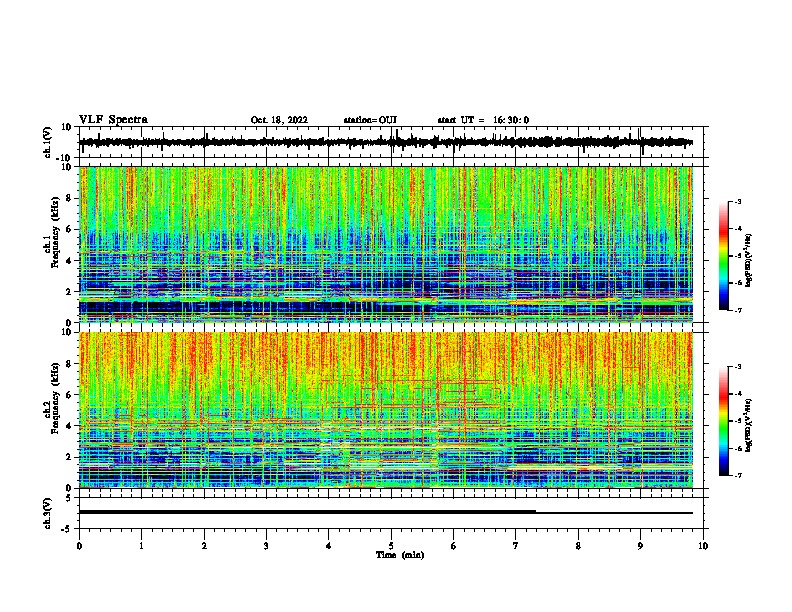Click the log(PSD) label beside ch.1 colorbar
Viewport: 792px width, 612px height.
[749, 261]
